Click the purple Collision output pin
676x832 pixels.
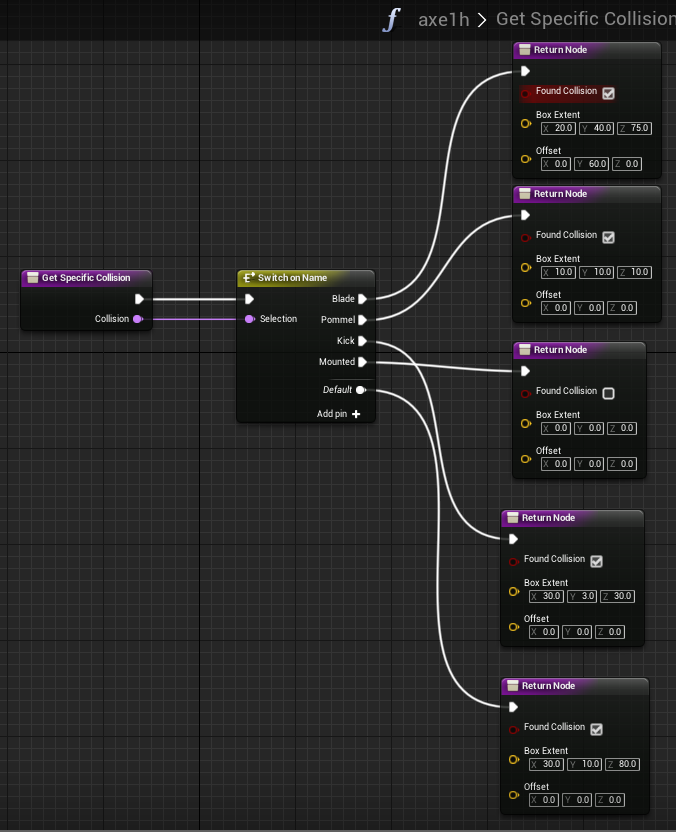coord(137,319)
